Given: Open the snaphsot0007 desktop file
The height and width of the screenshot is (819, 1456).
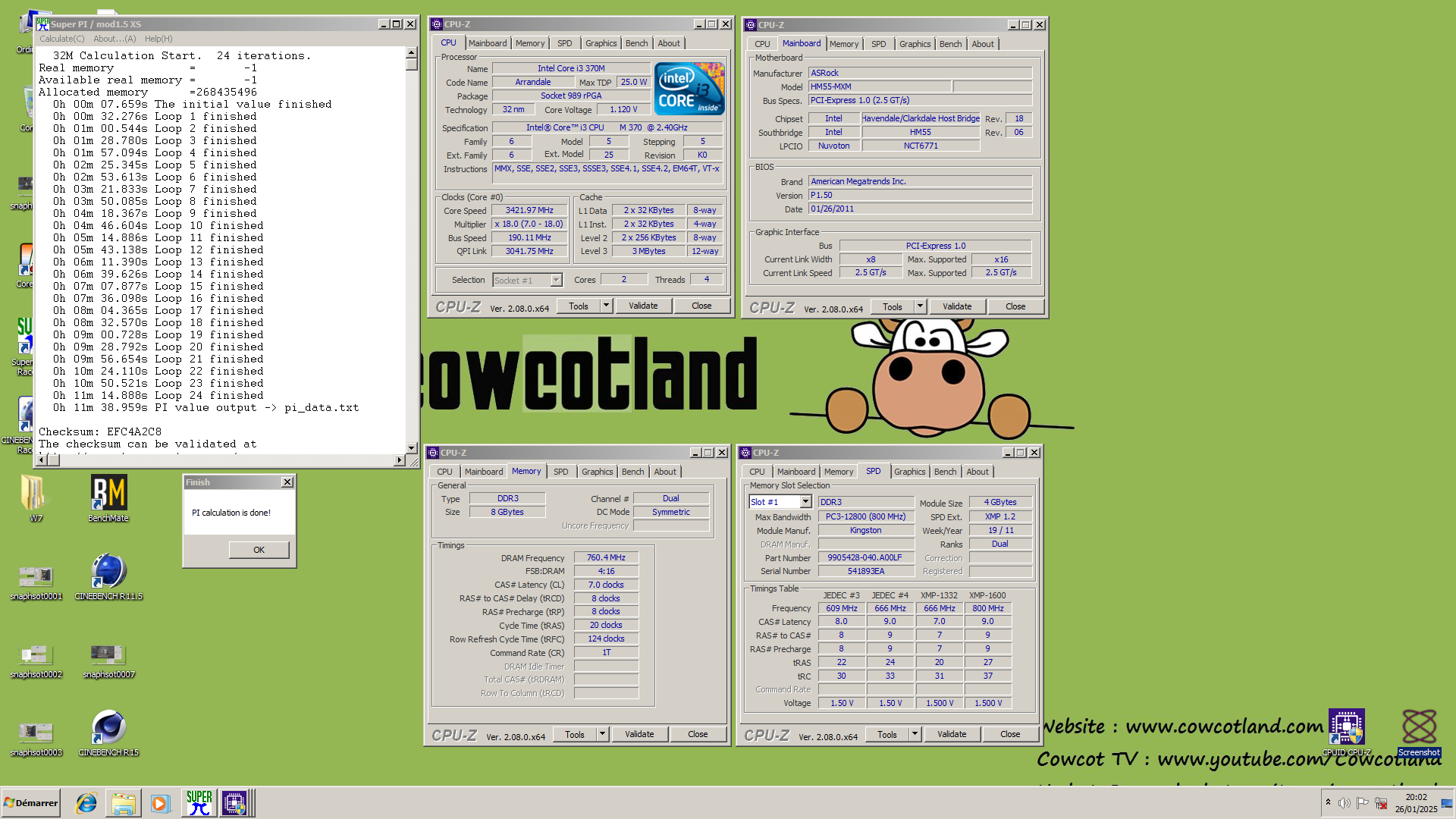Looking at the screenshot, I should [x=108, y=661].
